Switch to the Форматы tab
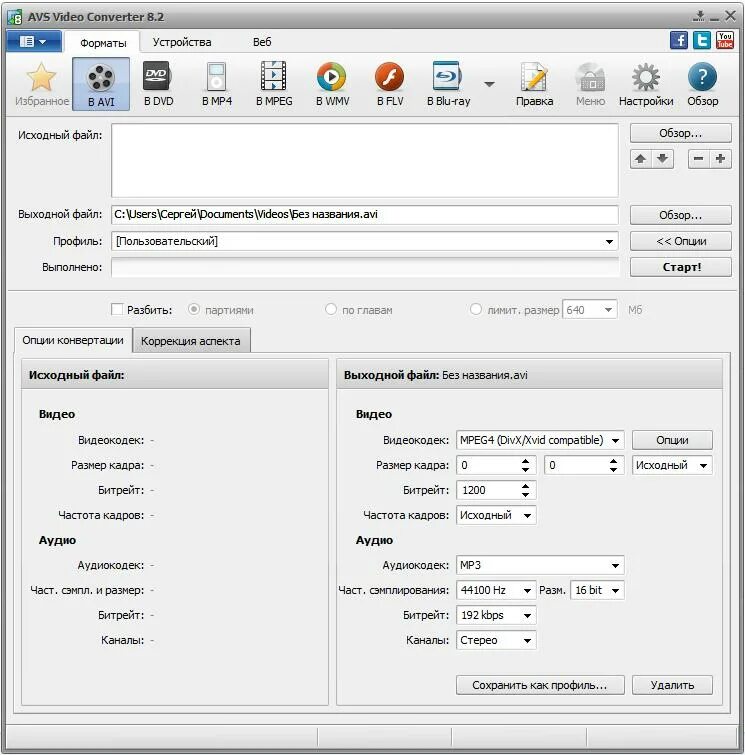Viewport: 745px width, 755px height. point(103,42)
